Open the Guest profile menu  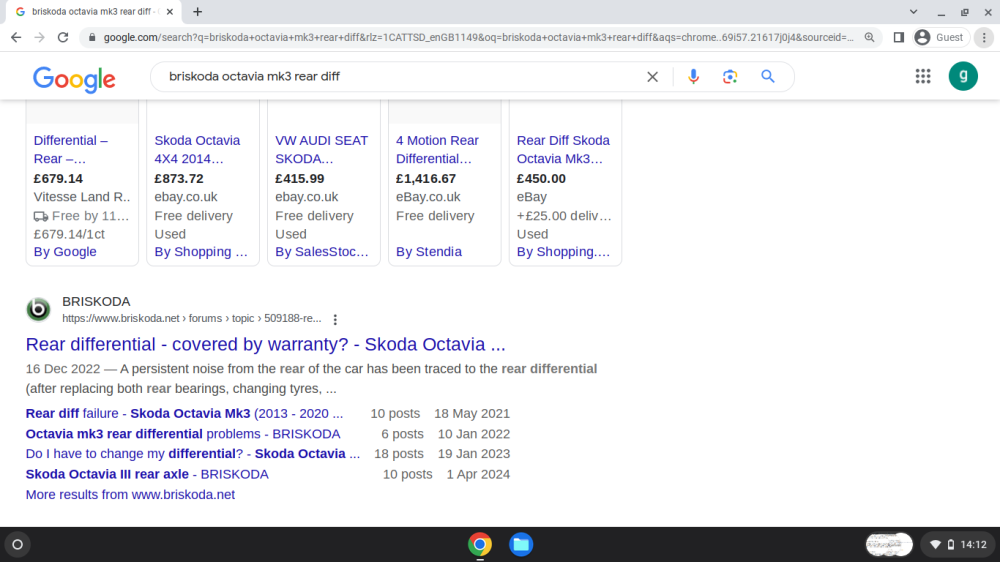[940, 38]
